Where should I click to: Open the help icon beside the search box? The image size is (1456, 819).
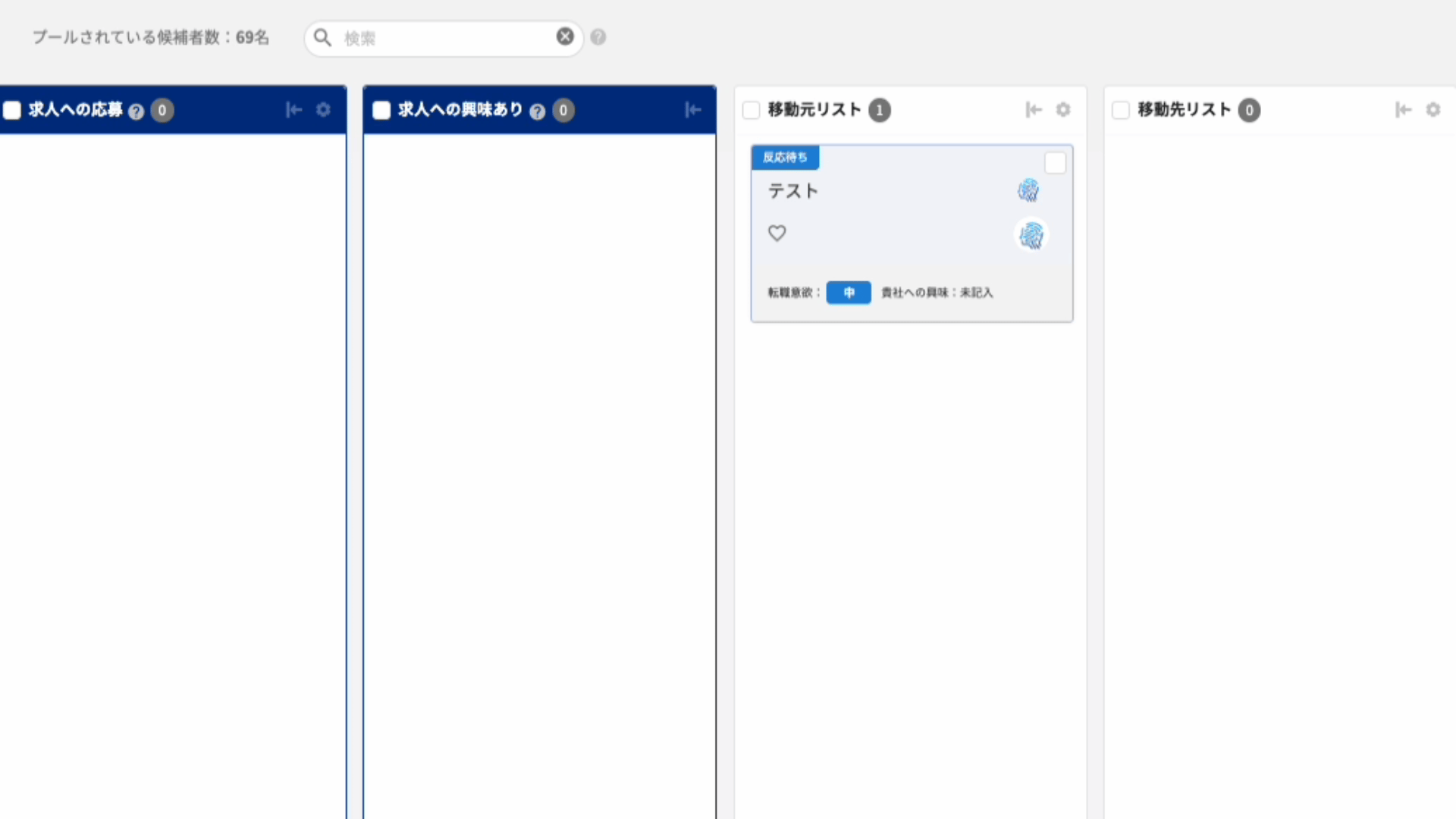tap(598, 37)
